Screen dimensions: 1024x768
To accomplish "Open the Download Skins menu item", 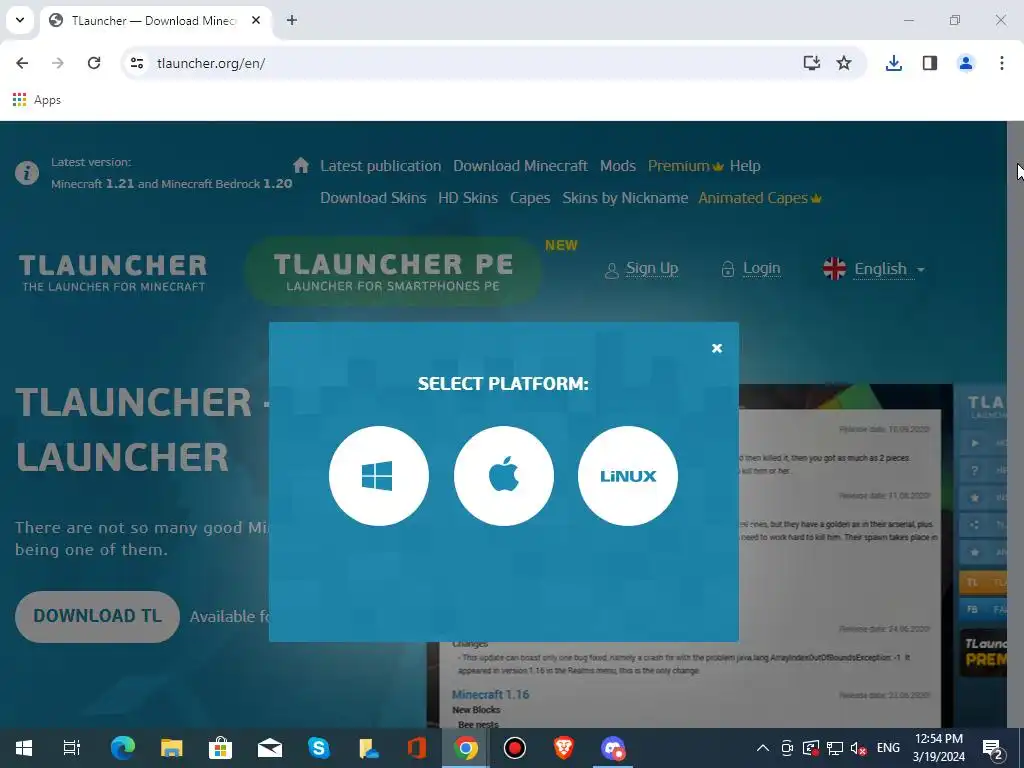I will coord(373,198).
